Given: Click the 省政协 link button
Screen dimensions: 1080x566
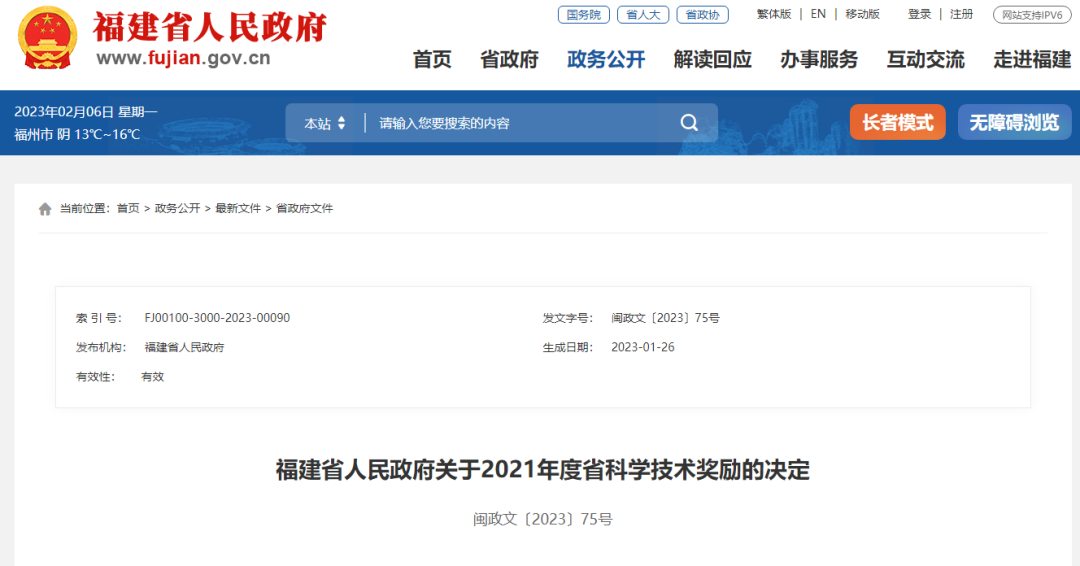Looking at the screenshot, I should pyautogui.click(x=702, y=15).
